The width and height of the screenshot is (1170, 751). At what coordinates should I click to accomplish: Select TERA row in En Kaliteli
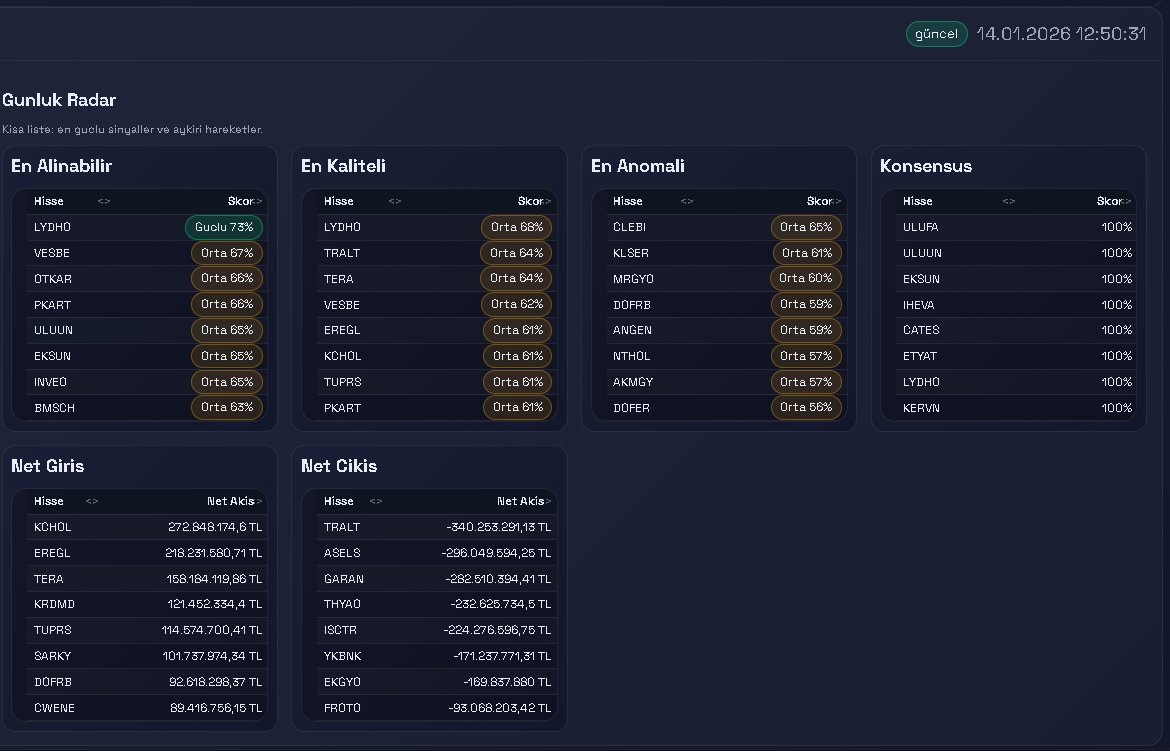[x=437, y=278]
